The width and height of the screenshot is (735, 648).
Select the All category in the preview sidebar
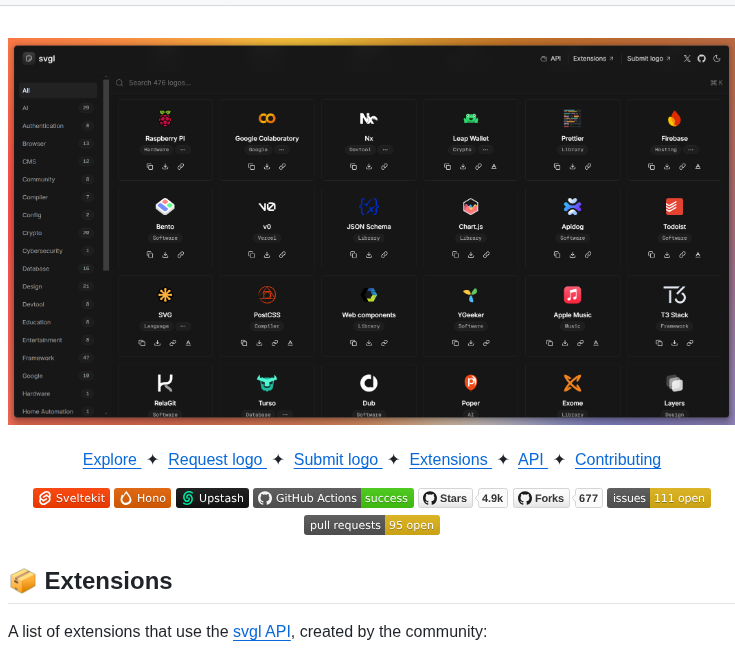coord(58,90)
